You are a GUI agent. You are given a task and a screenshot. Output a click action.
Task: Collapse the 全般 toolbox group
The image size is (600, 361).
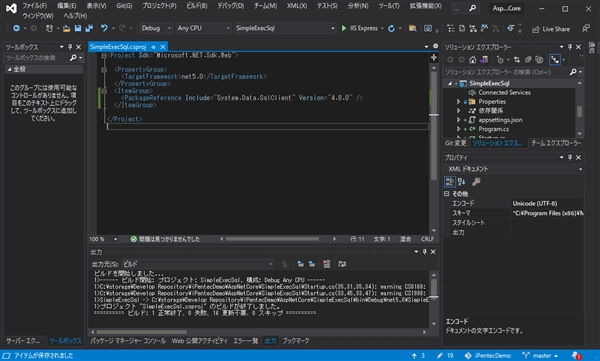[x=9, y=69]
